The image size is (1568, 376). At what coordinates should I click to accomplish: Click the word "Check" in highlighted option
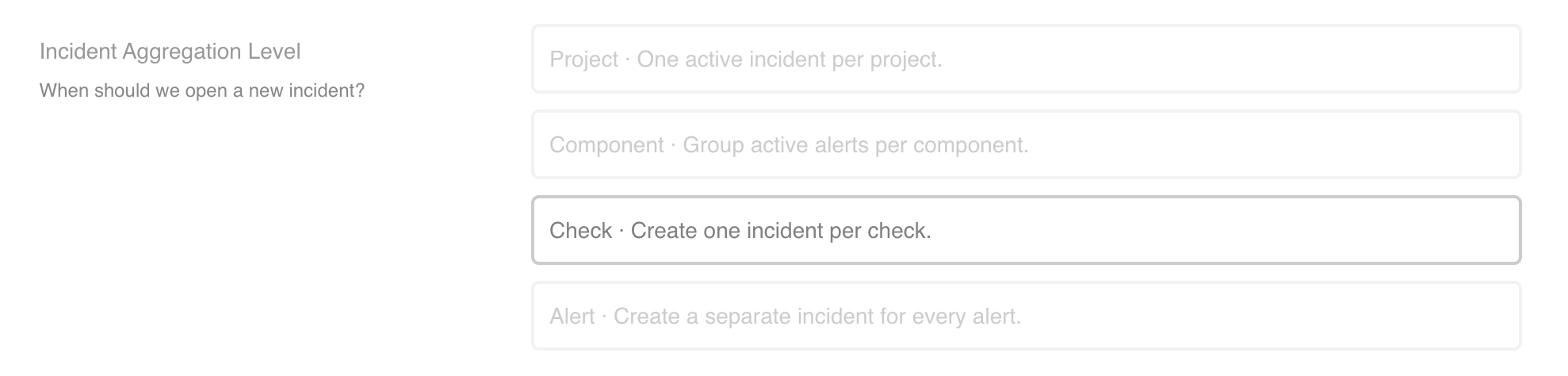click(580, 232)
